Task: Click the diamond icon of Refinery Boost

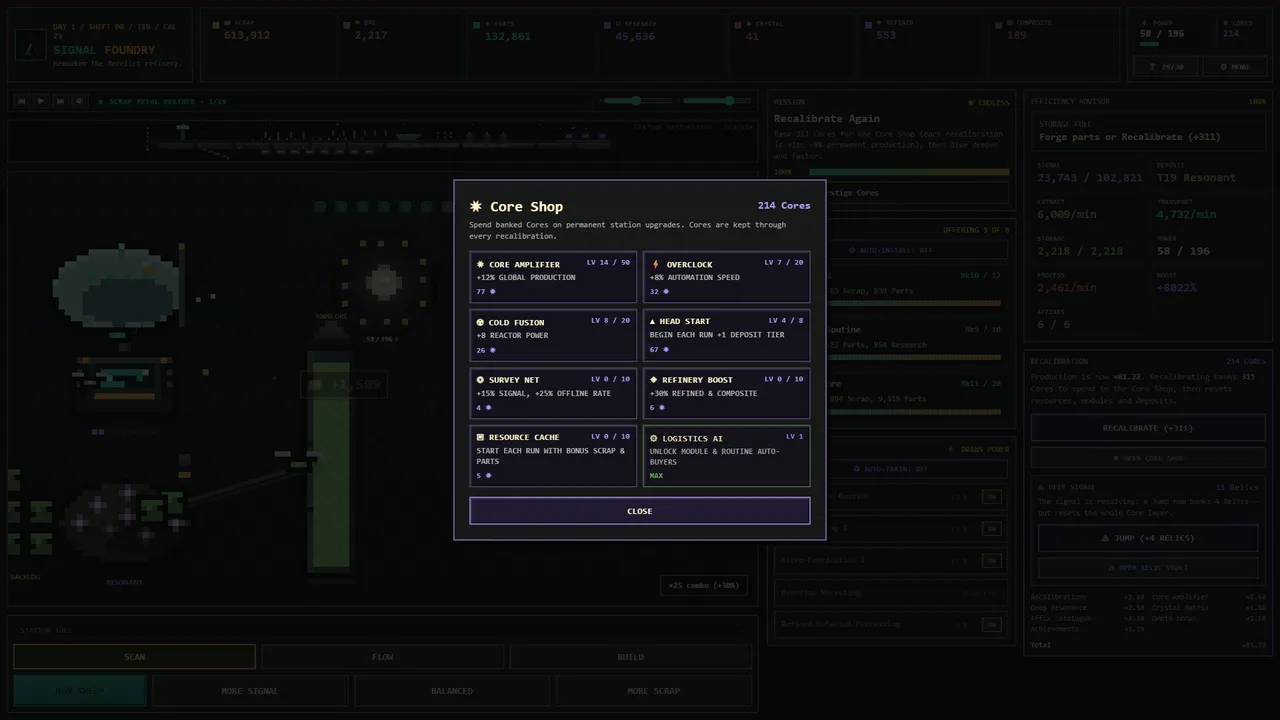Action: point(654,380)
